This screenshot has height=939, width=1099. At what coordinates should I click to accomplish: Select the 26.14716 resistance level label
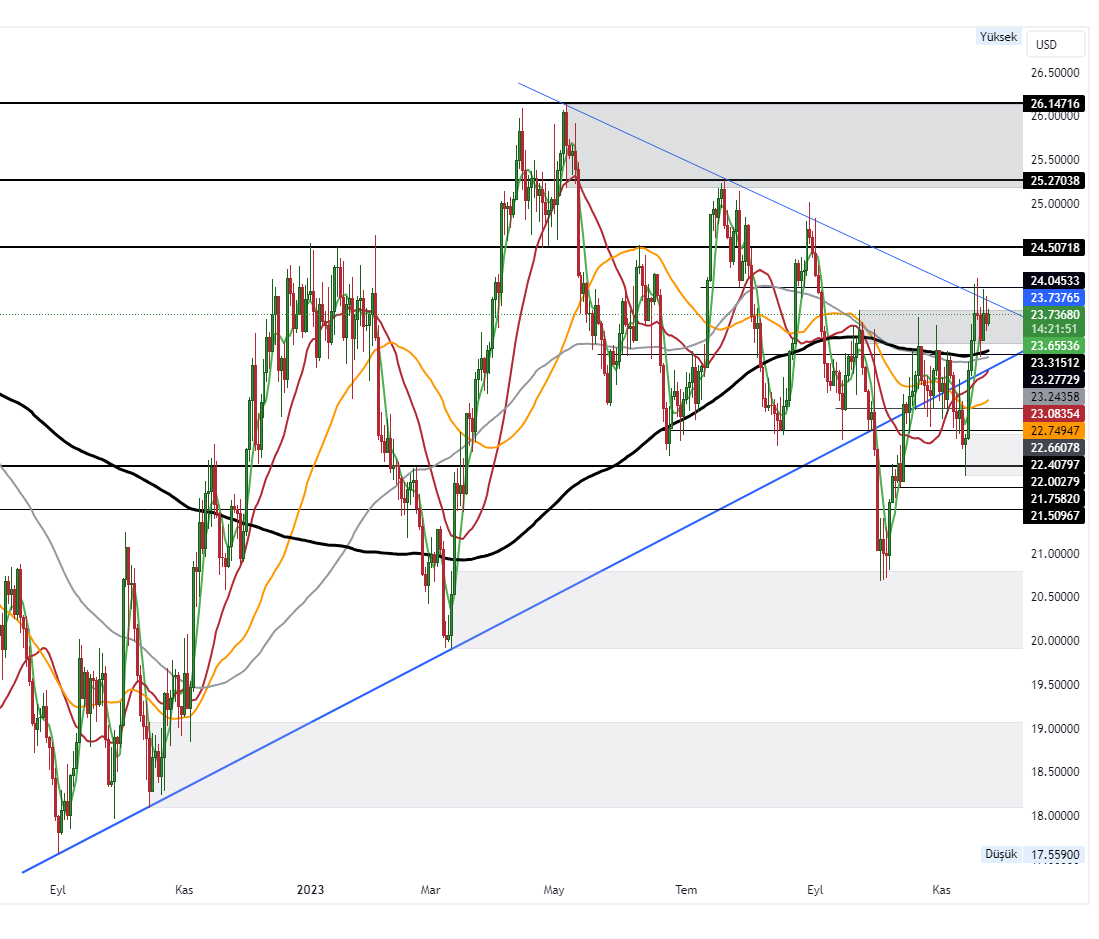pos(1053,103)
